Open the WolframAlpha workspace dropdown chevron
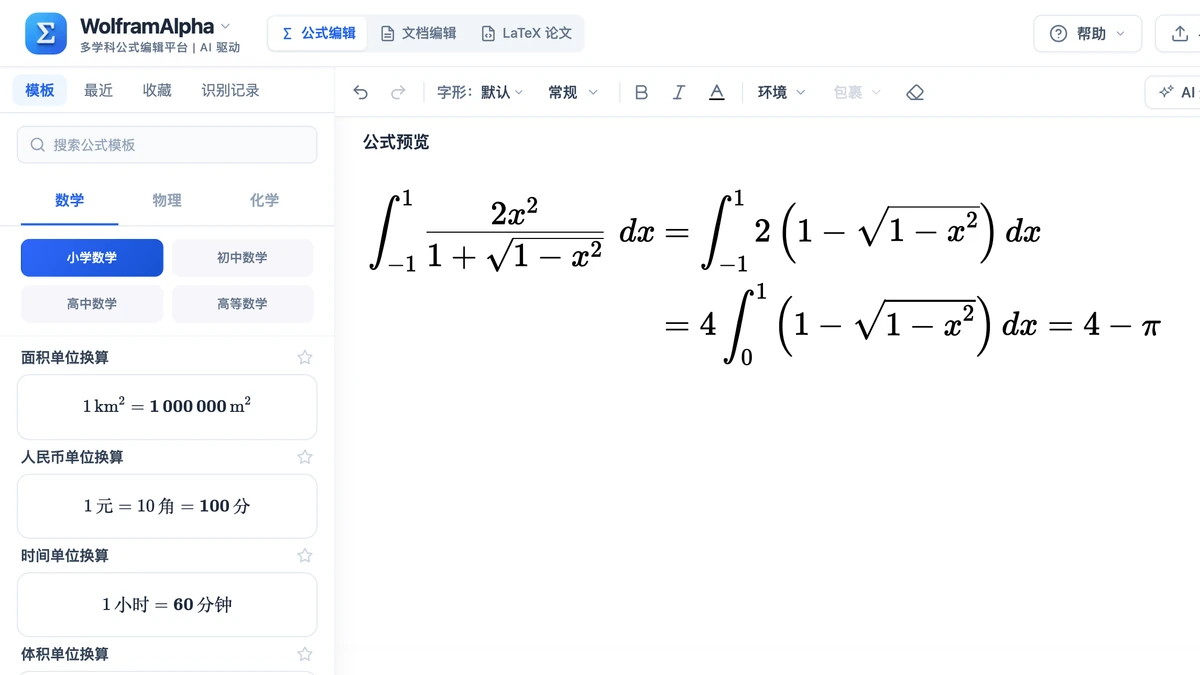The width and height of the screenshot is (1200, 675). [225, 26]
